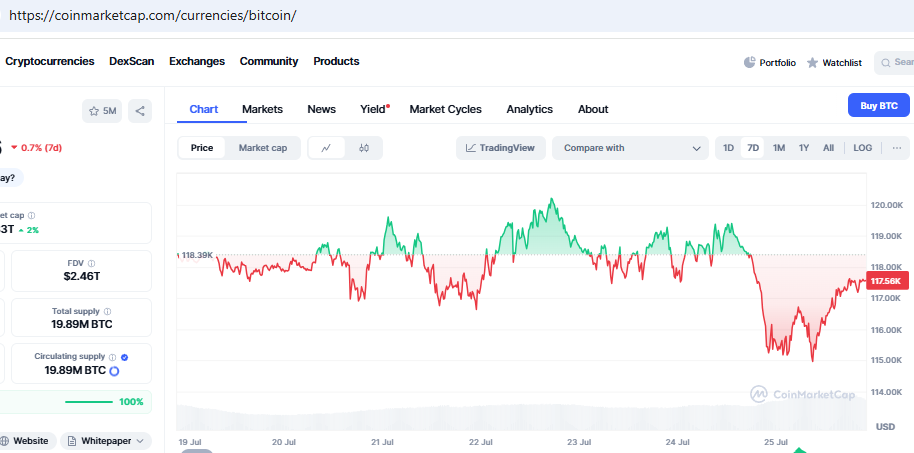Click the market cap info icon
This screenshot has height=453, width=914.
pos(31,216)
